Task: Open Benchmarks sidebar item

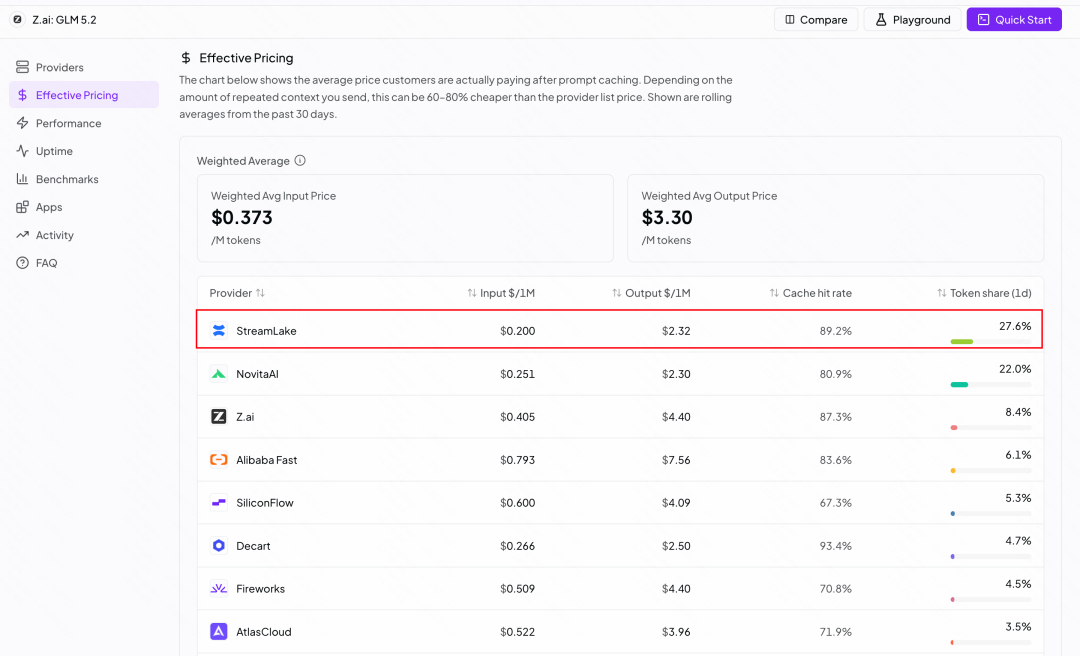Action: pos(84,179)
